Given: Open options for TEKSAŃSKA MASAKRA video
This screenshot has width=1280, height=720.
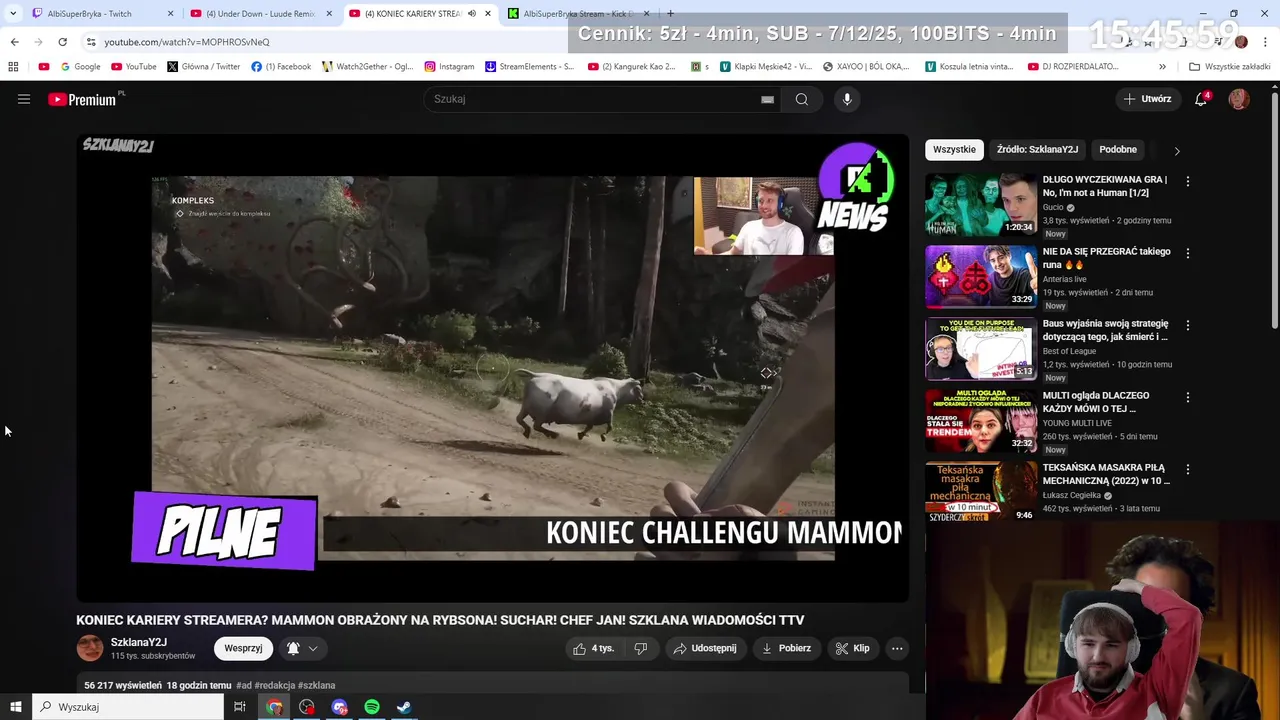Looking at the screenshot, I should click(1188, 469).
